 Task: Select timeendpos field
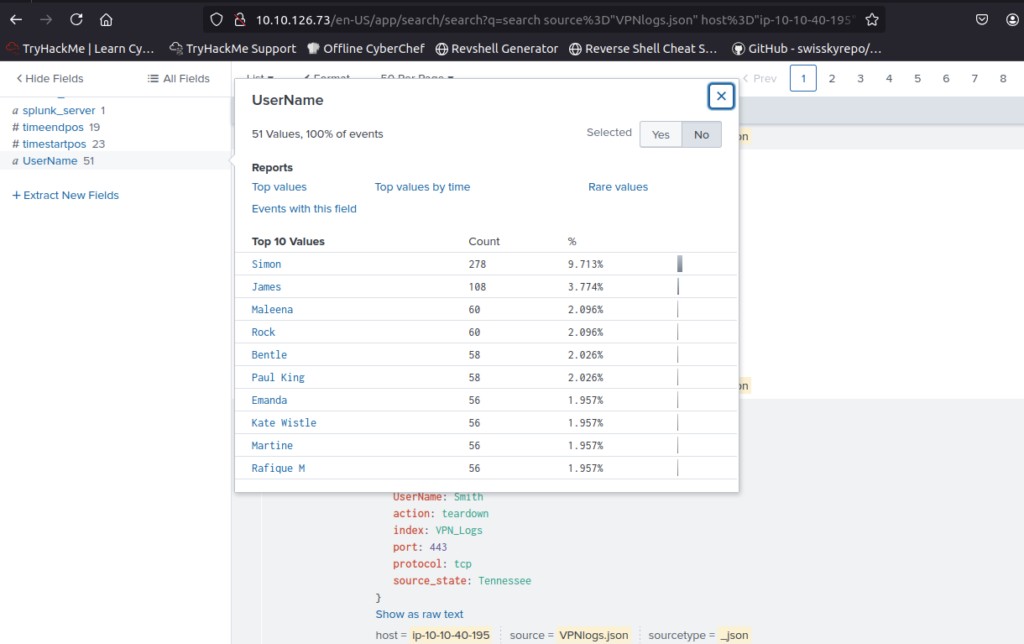[x=53, y=127]
